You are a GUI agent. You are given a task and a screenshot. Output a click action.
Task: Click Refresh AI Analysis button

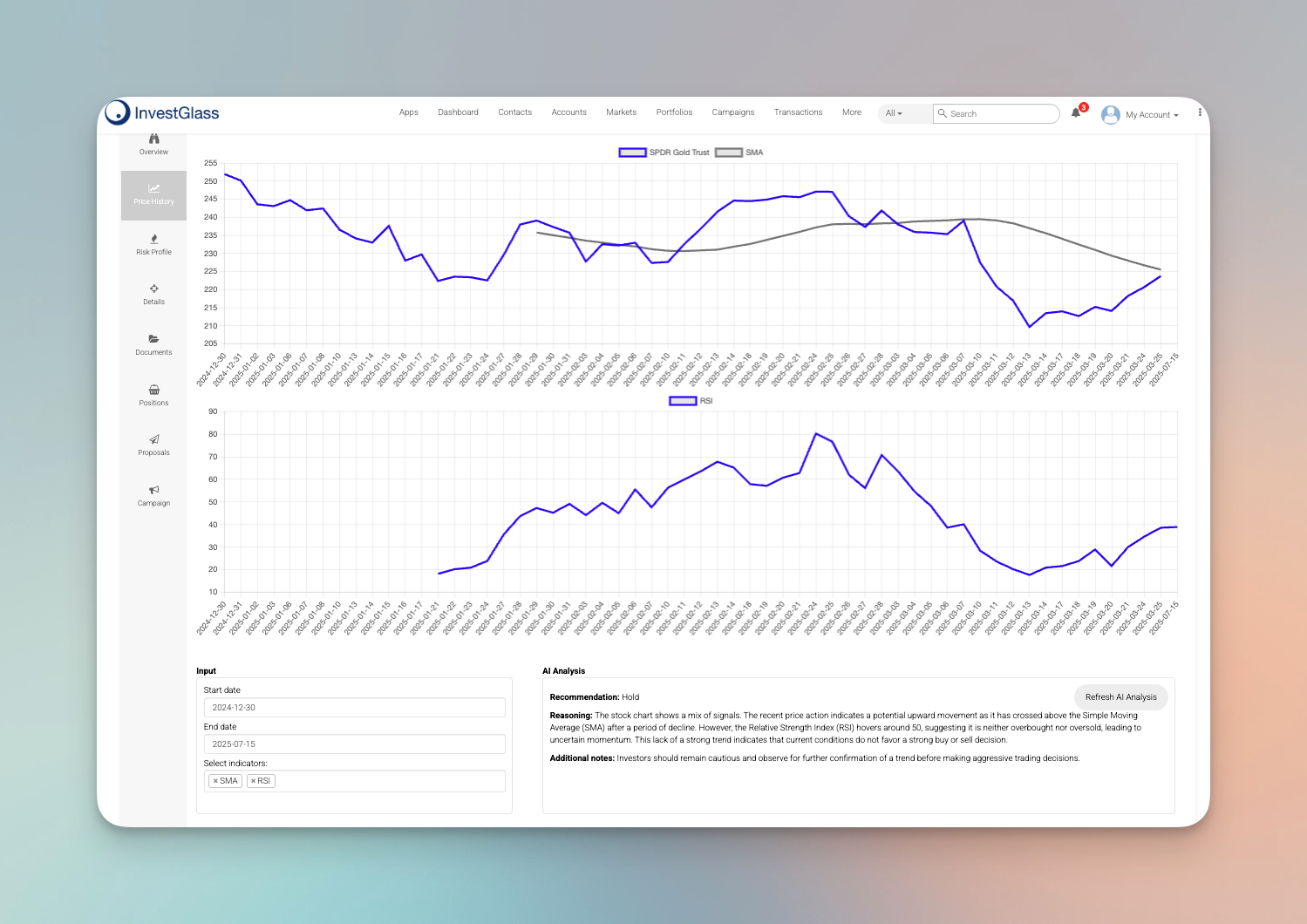1120,696
